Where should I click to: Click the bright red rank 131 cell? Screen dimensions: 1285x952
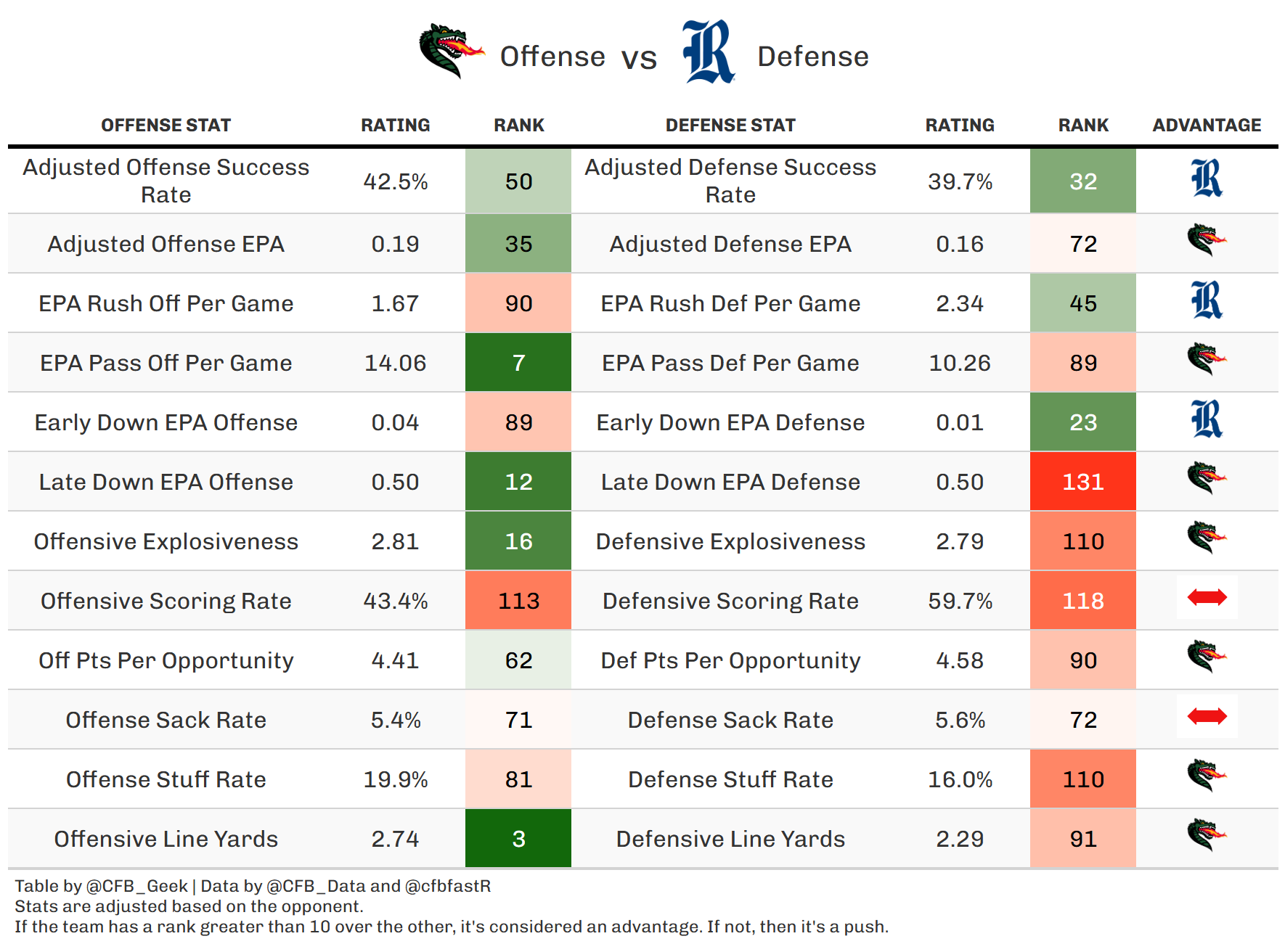[x=1082, y=482]
